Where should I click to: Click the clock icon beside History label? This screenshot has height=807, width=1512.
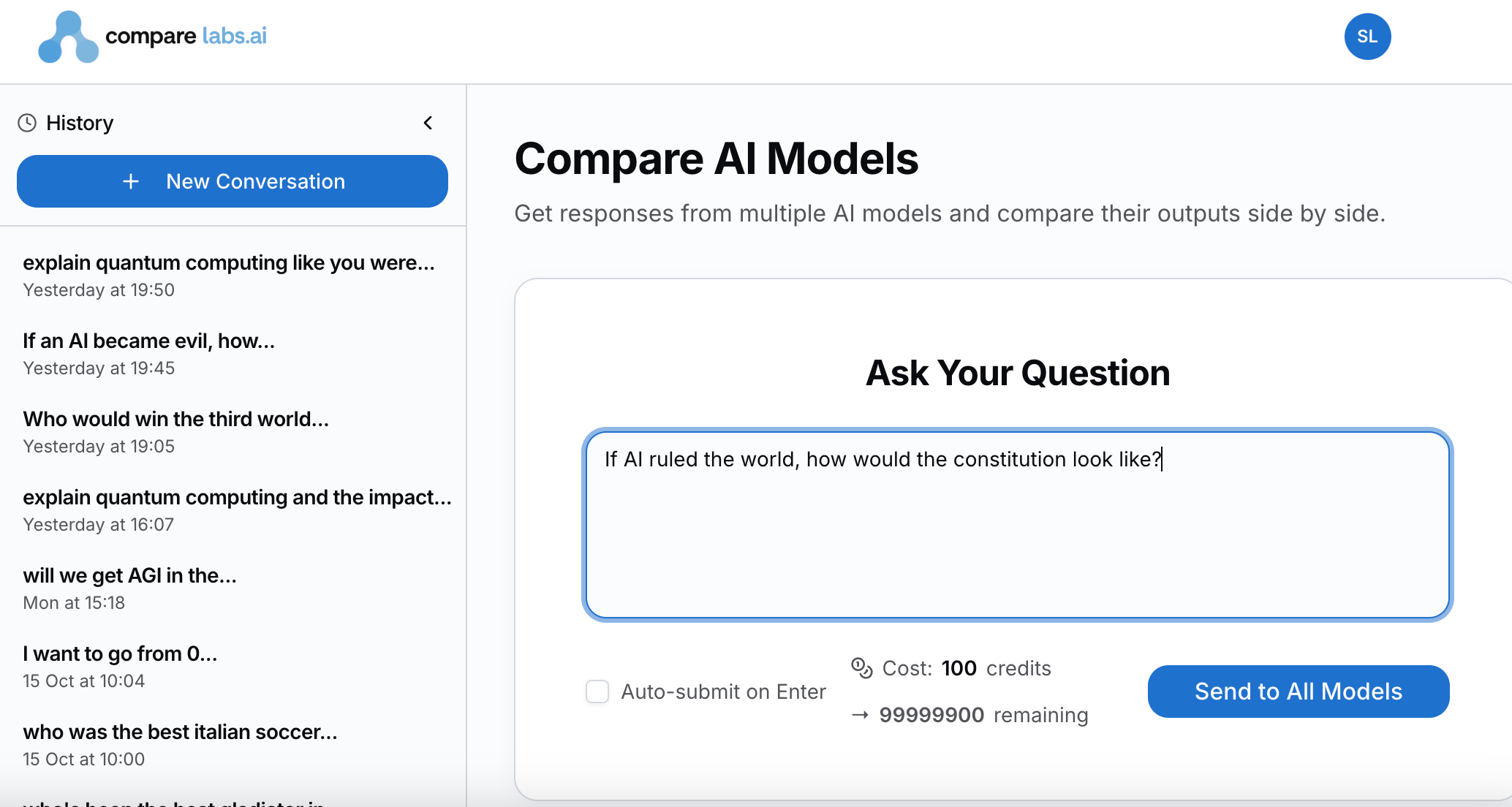[x=27, y=123]
